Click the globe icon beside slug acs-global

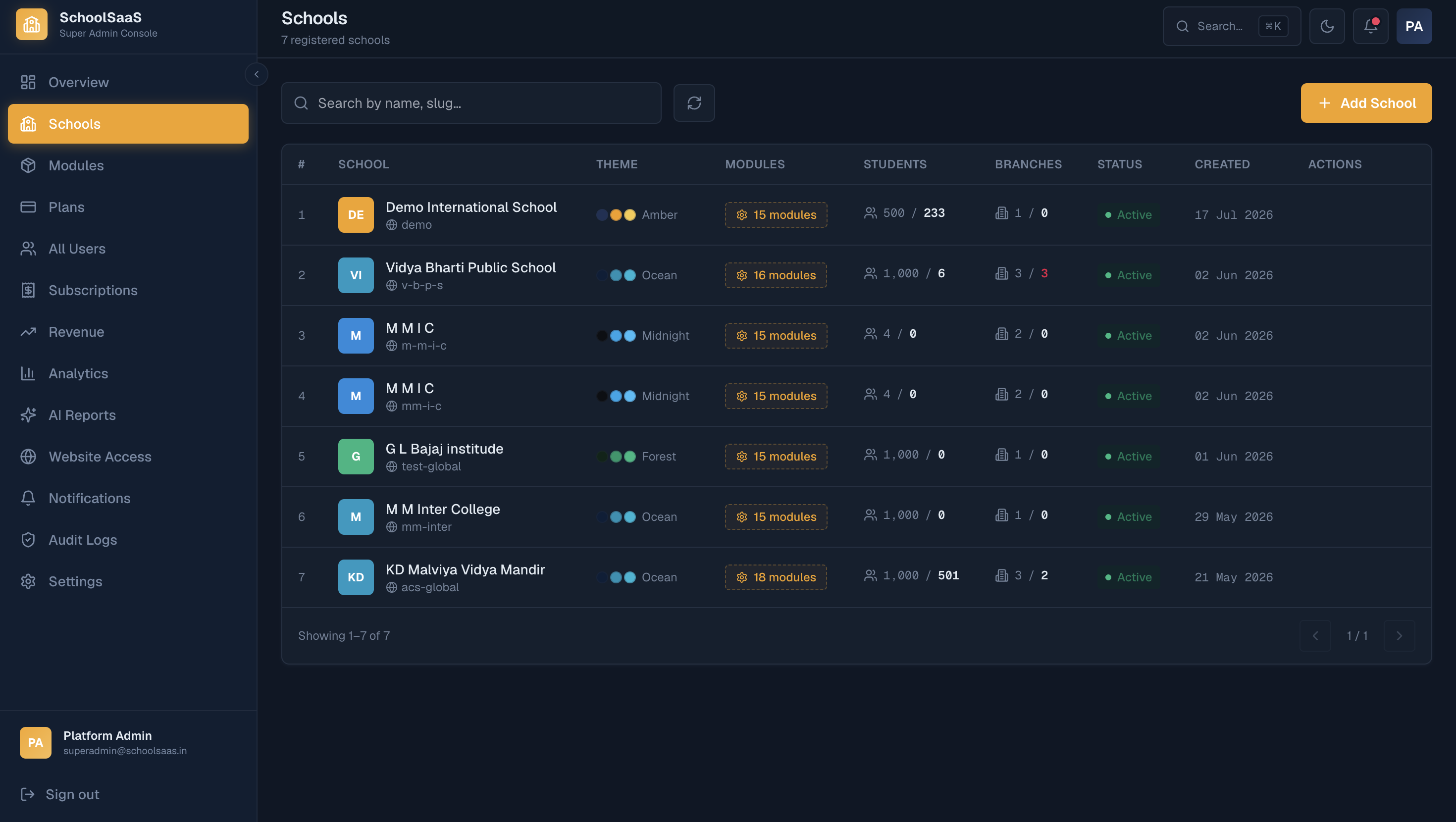tap(392, 587)
